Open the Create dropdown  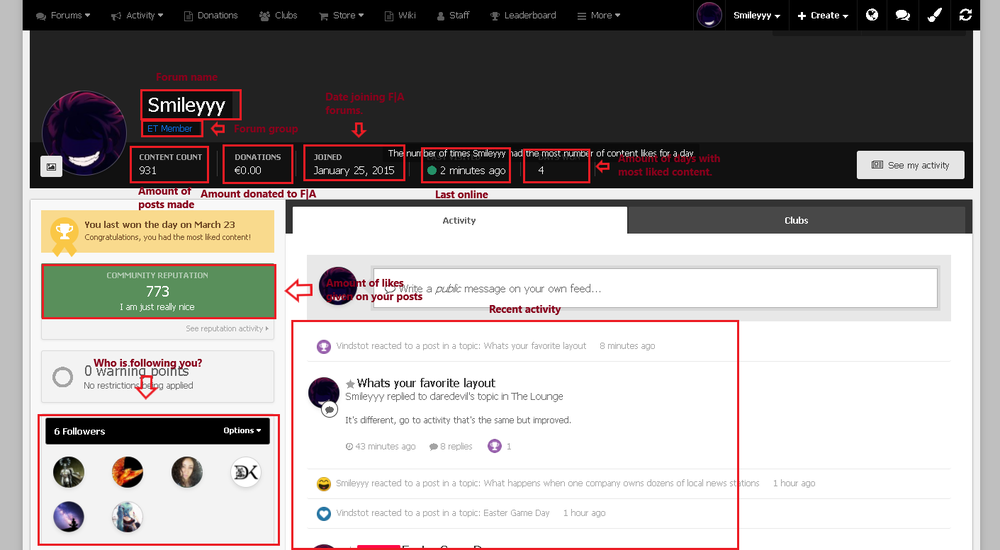coord(823,15)
